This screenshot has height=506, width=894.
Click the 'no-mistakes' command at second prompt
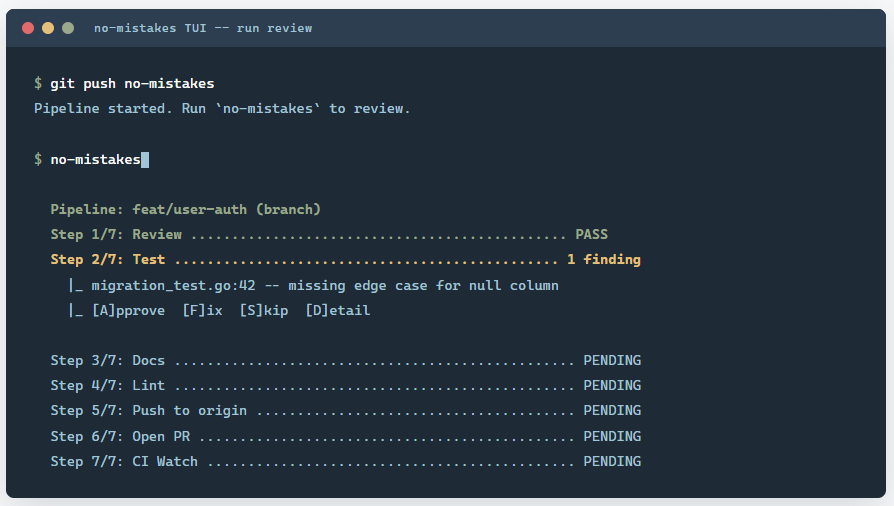[95, 160]
